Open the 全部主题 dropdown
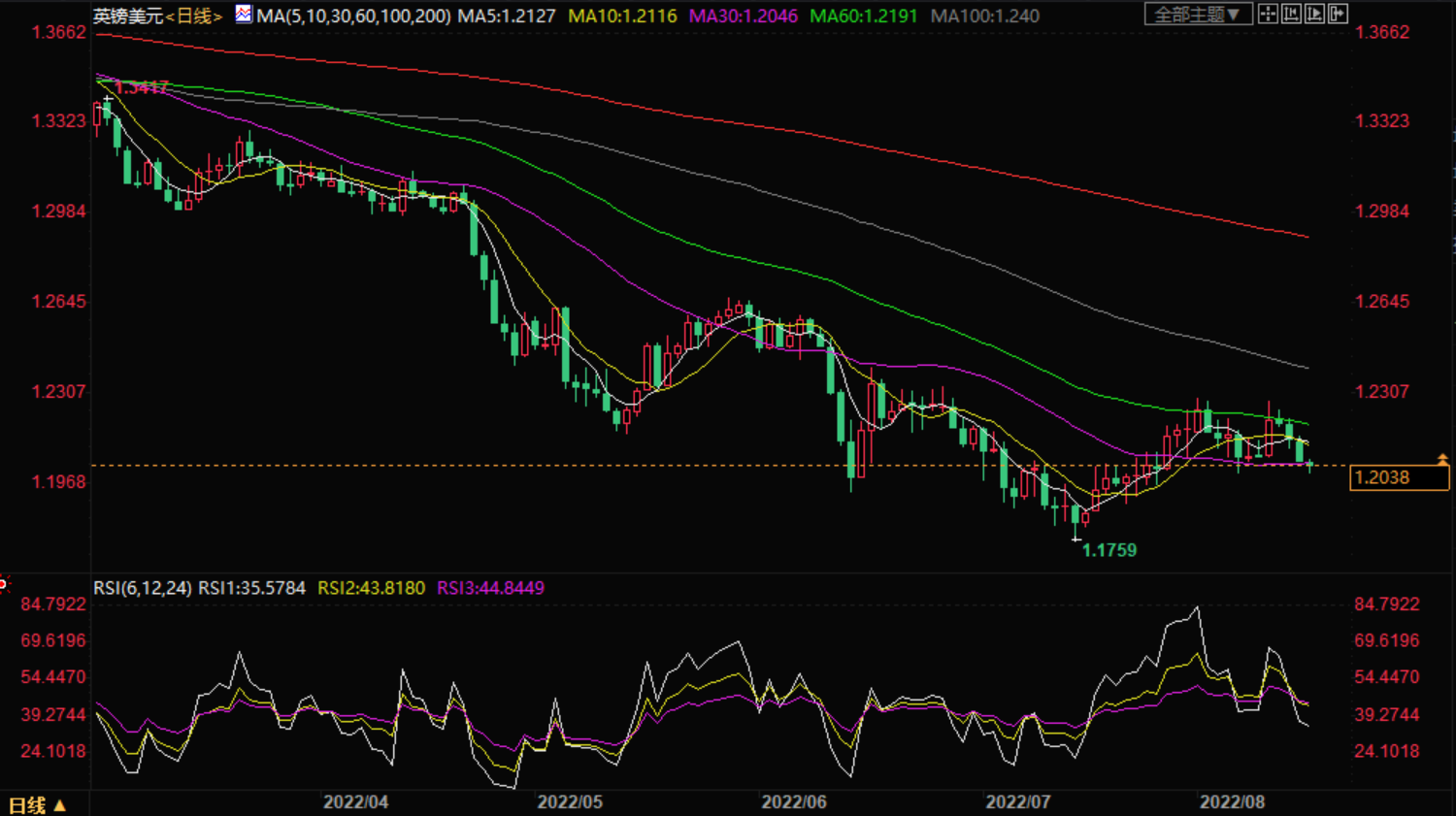 pos(1199,14)
